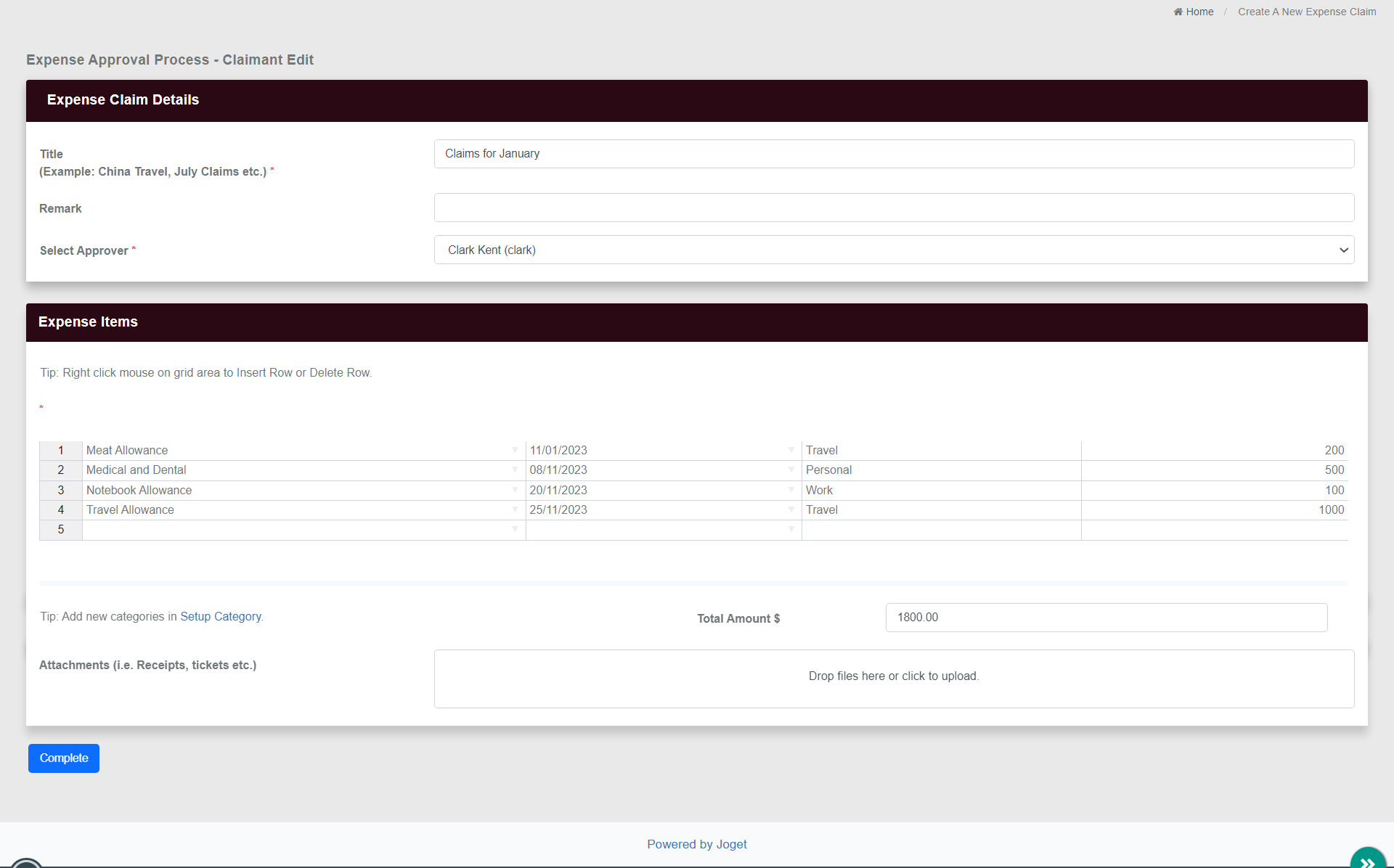The image size is (1394, 868).
Task: Click the Total Amount field showing 1800.00
Action: [x=1106, y=617]
